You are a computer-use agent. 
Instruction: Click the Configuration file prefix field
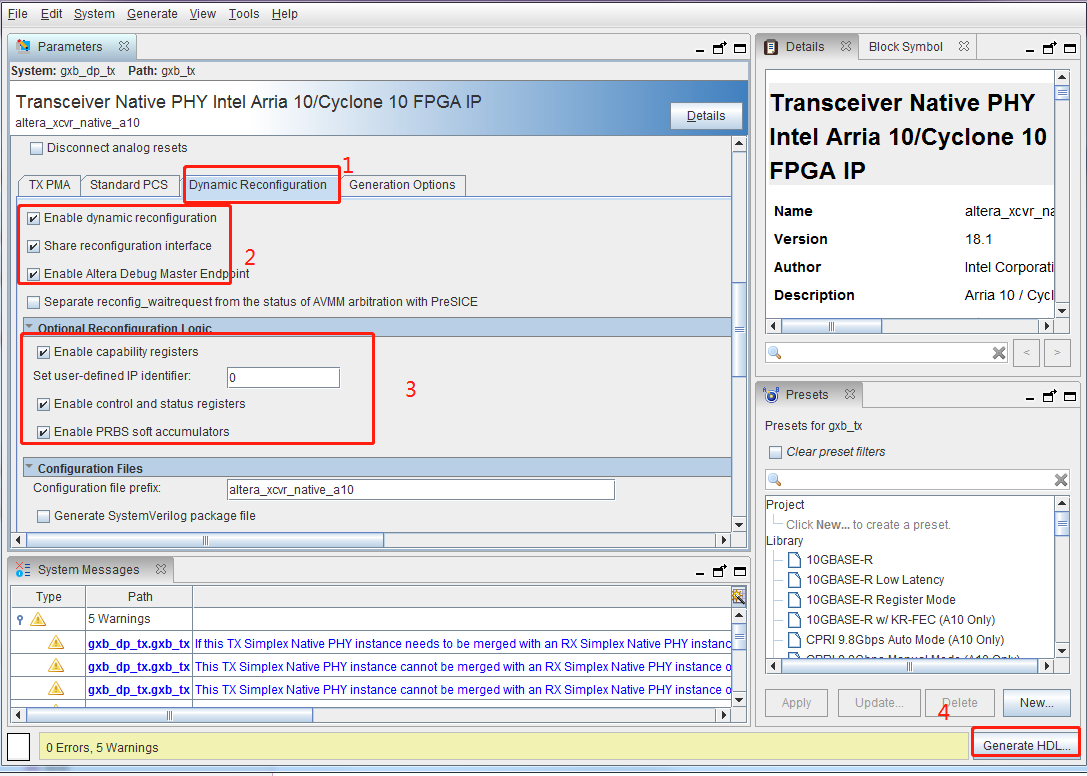click(421, 490)
